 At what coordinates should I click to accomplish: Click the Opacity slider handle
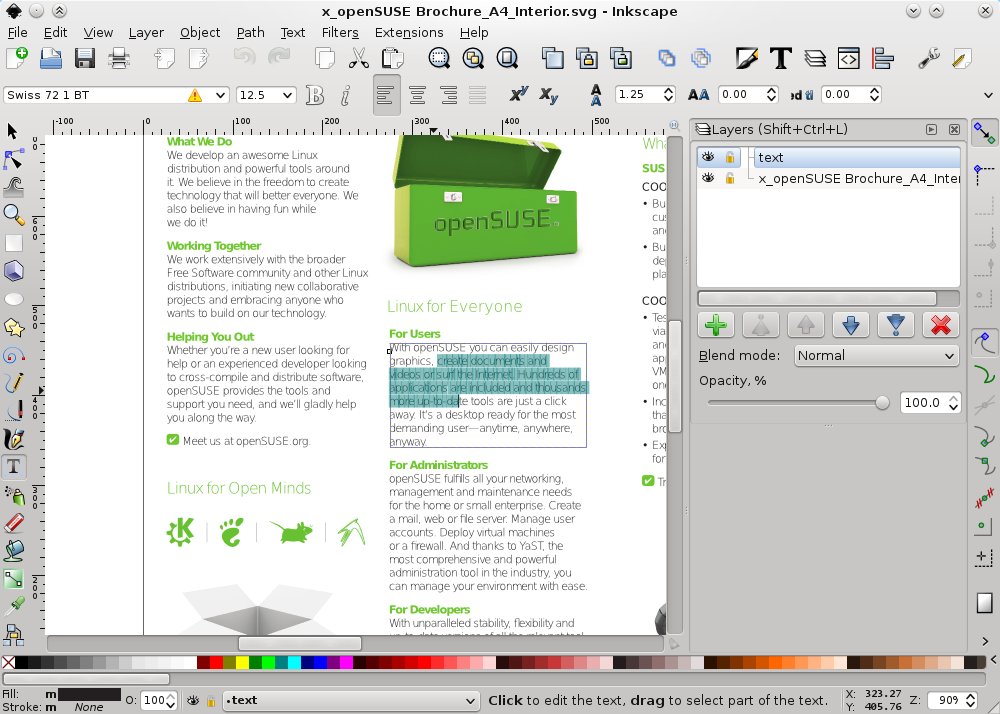pos(882,403)
